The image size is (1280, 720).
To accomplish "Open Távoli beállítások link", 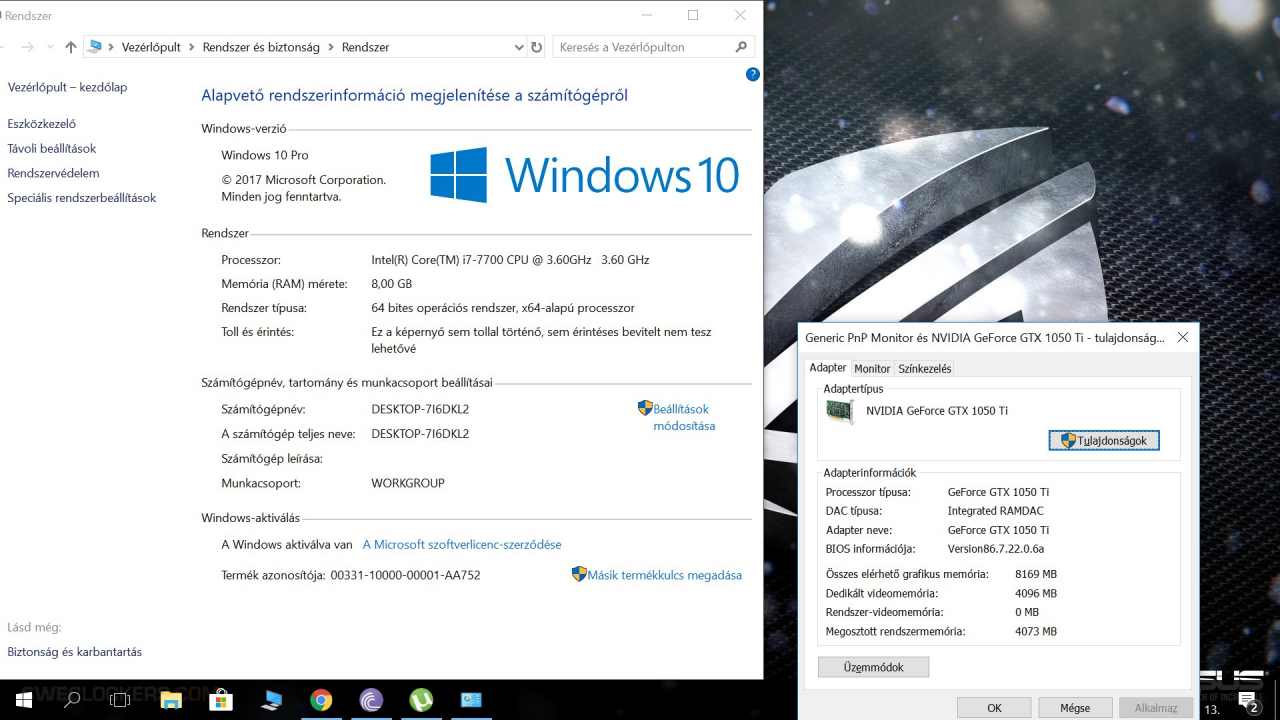I will (x=52, y=148).
